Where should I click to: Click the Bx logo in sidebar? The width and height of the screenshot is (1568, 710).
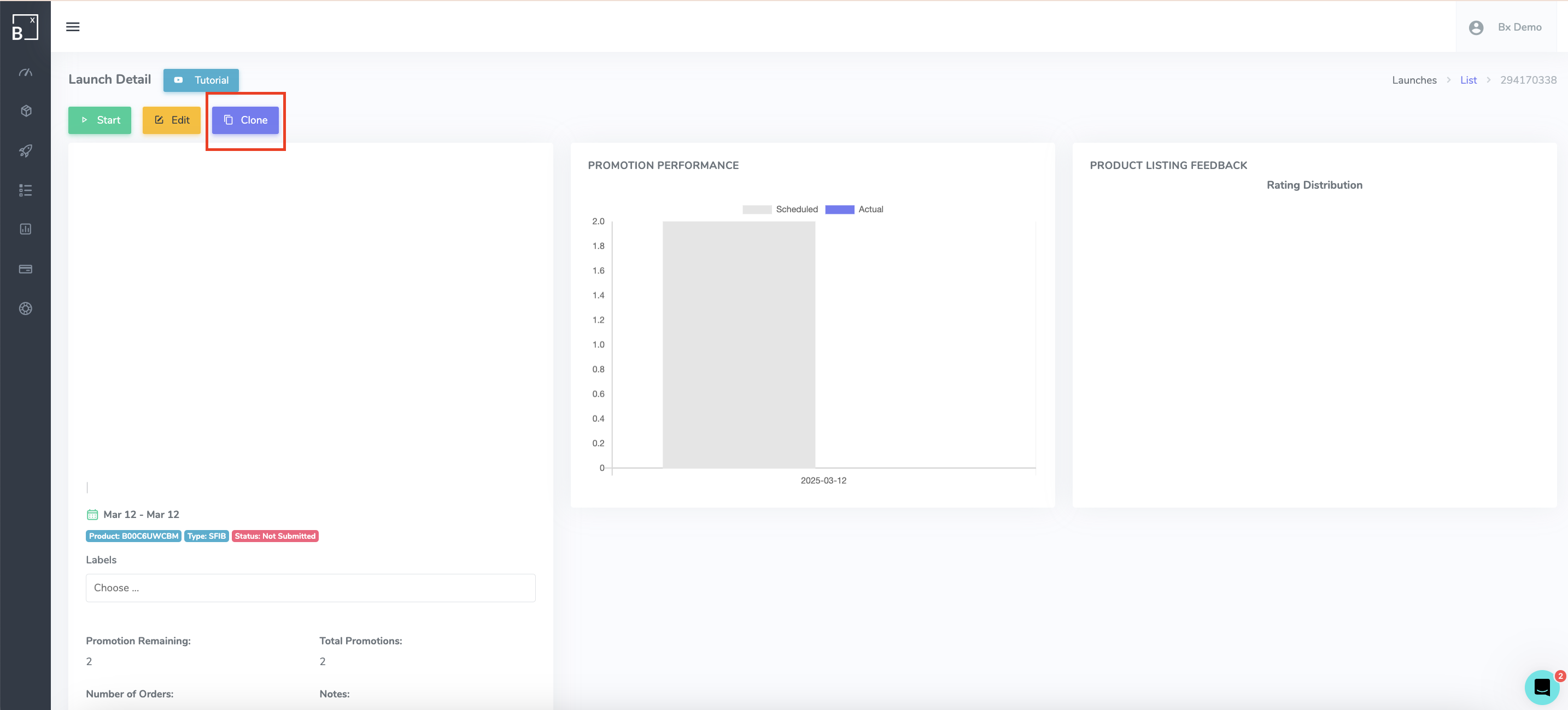tap(25, 27)
